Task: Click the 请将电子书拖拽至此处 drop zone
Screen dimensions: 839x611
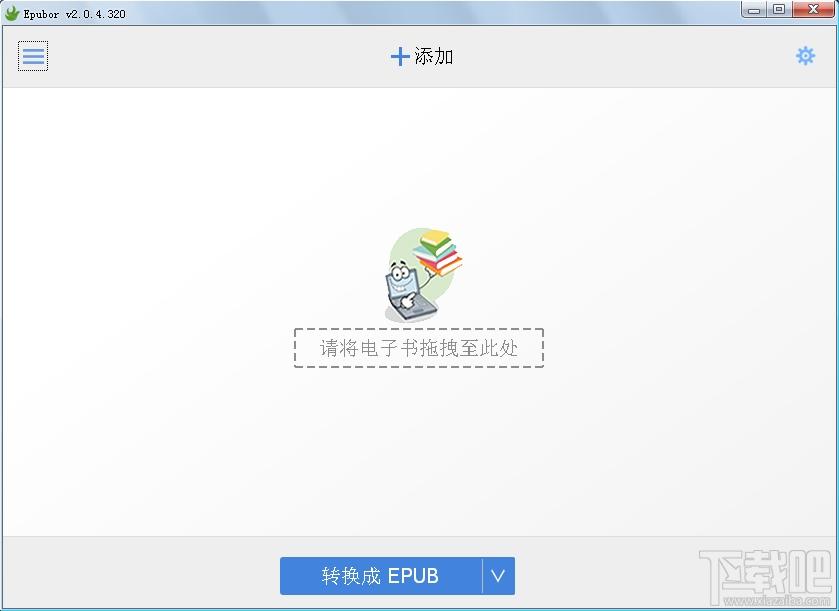Action: [x=419, y=348]
